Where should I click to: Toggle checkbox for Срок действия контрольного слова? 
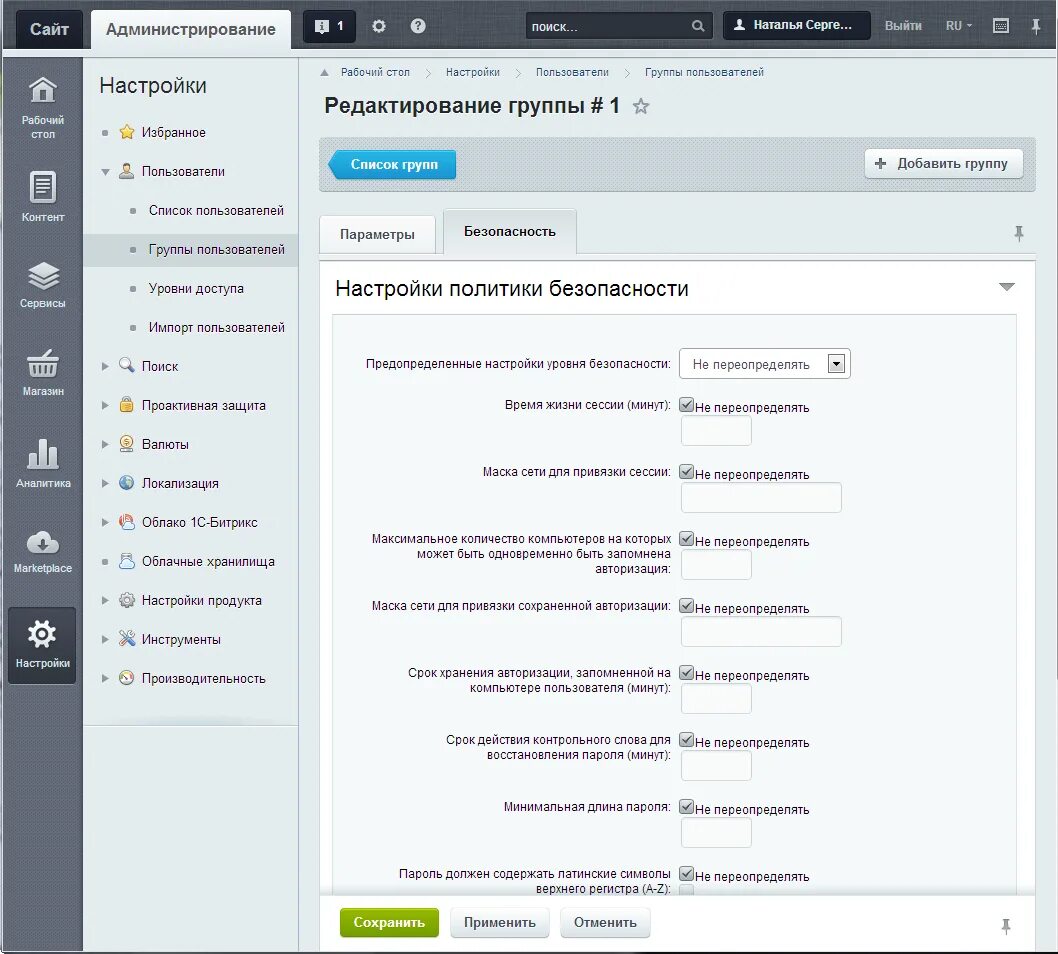click(x=686, y=739)
